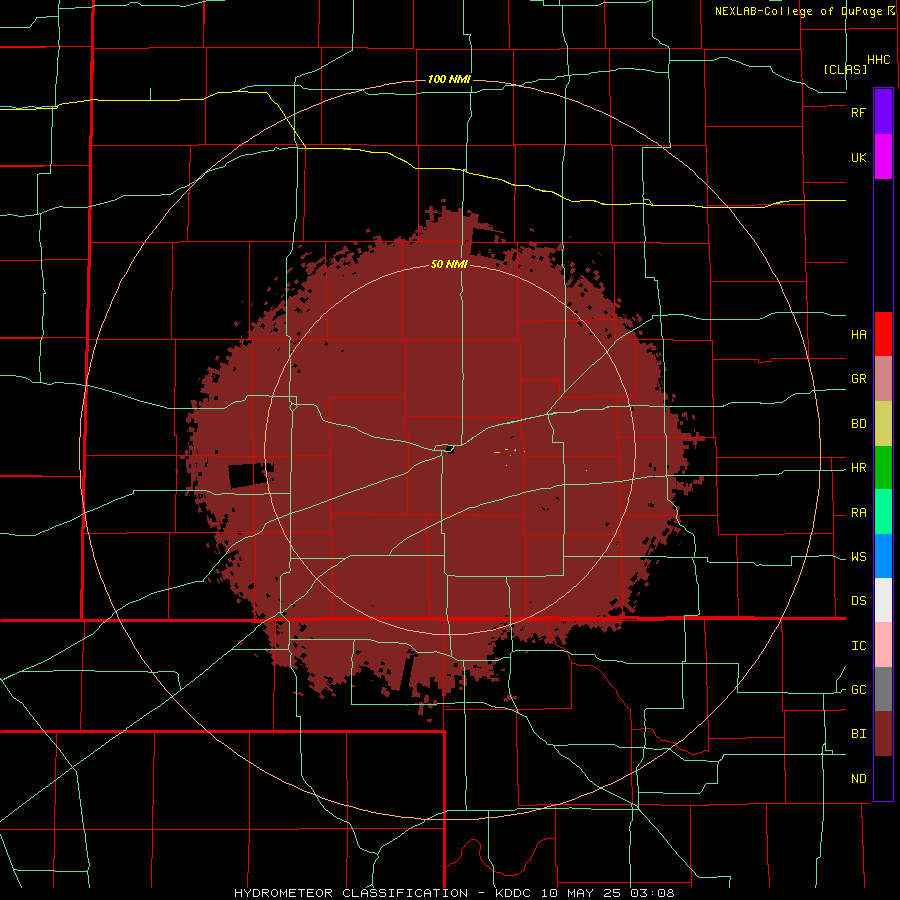Screen dimensions: 900x900
Task: Click the GR legend label
Action: (x=858, y=379)
